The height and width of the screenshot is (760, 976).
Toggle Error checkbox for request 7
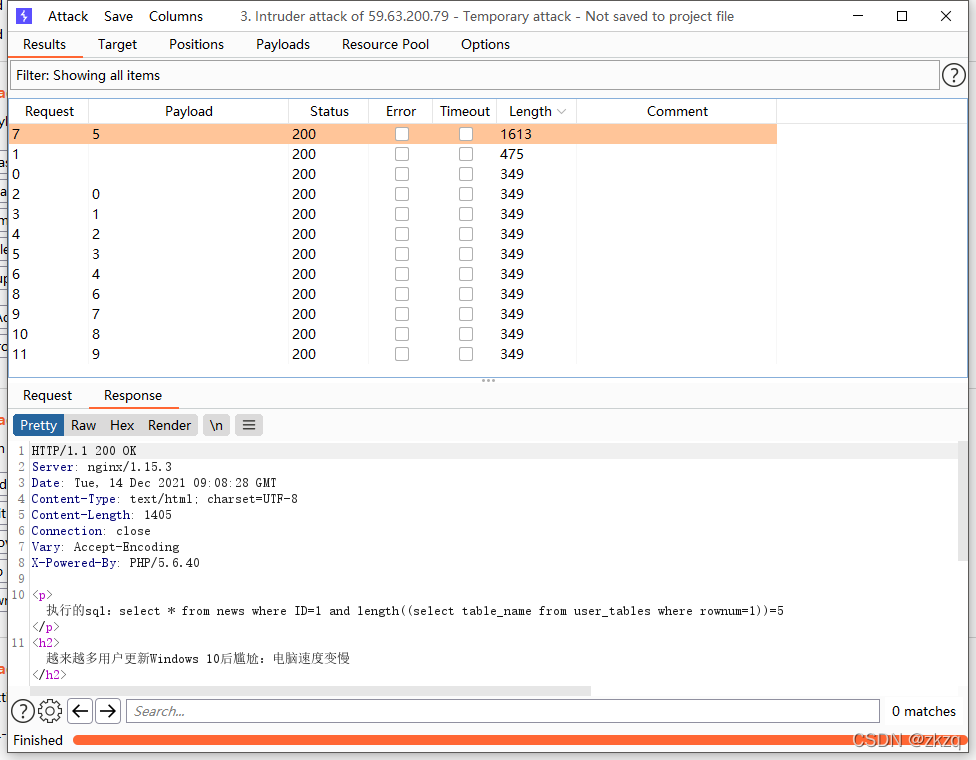(x=402, y=134)
